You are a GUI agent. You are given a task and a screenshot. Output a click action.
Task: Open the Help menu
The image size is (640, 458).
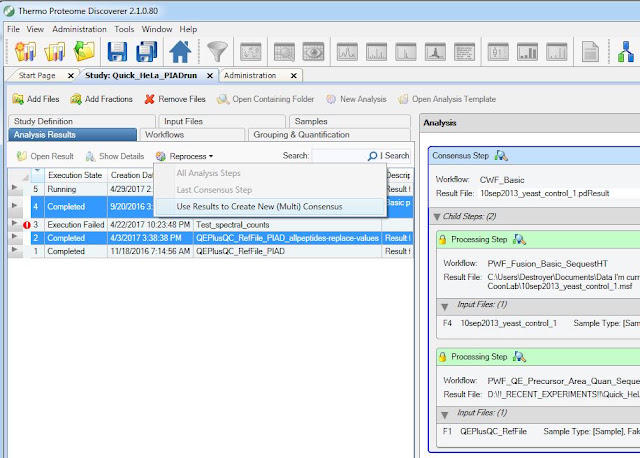(x=188, y=29)
